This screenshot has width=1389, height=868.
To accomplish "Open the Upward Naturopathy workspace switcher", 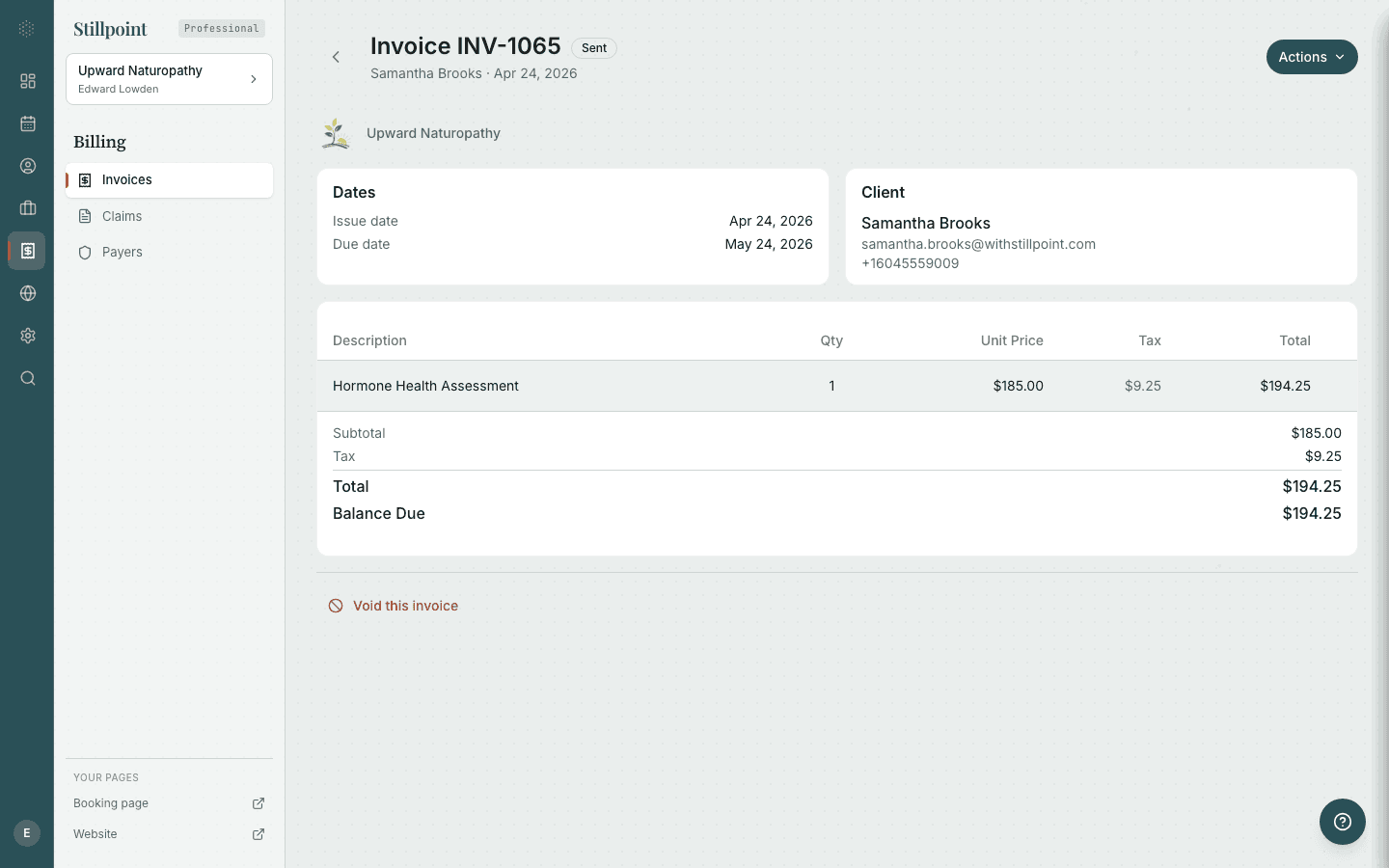I will coord(169,79).
